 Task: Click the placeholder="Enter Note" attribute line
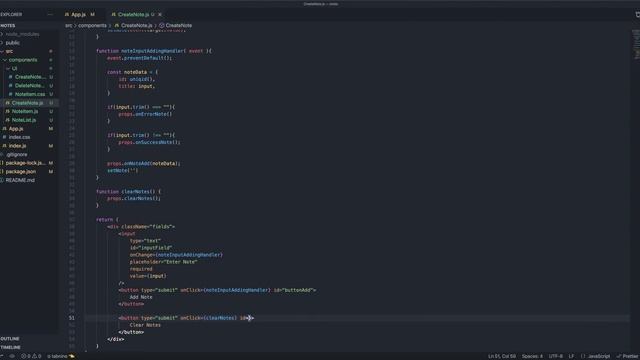point(164,262)
